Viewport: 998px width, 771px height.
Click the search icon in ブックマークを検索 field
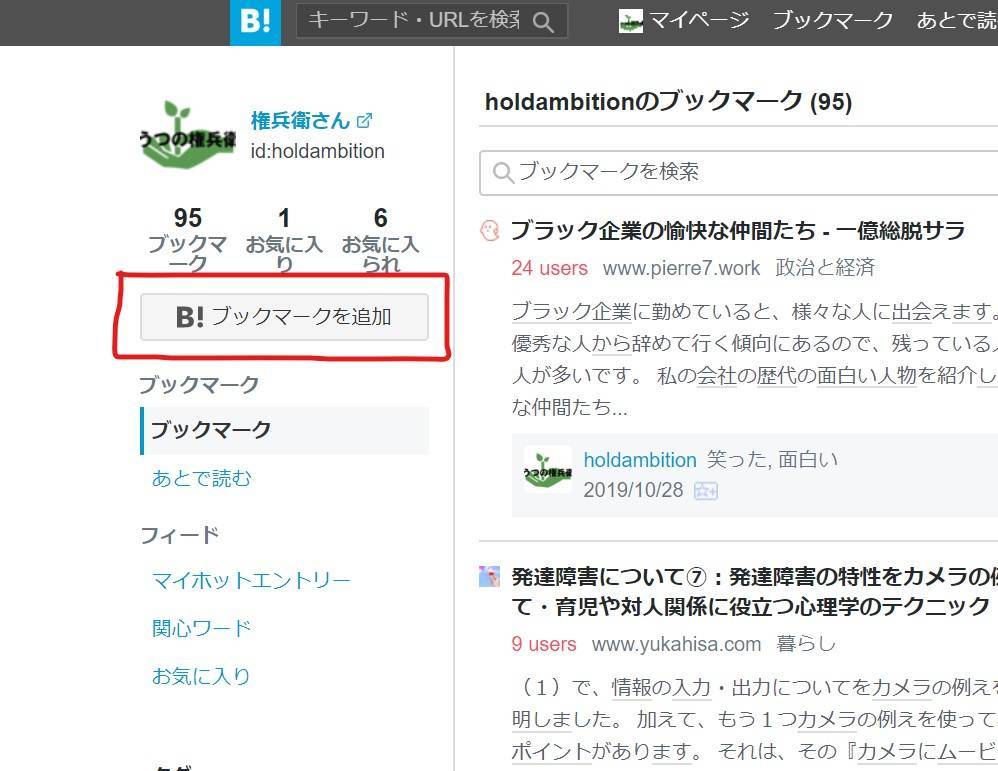click(503, 173)
